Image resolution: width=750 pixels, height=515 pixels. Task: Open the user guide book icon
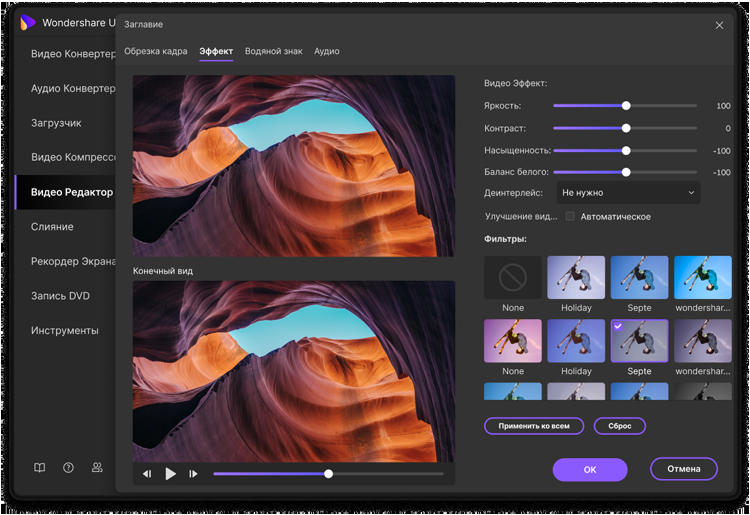(40, 468)
